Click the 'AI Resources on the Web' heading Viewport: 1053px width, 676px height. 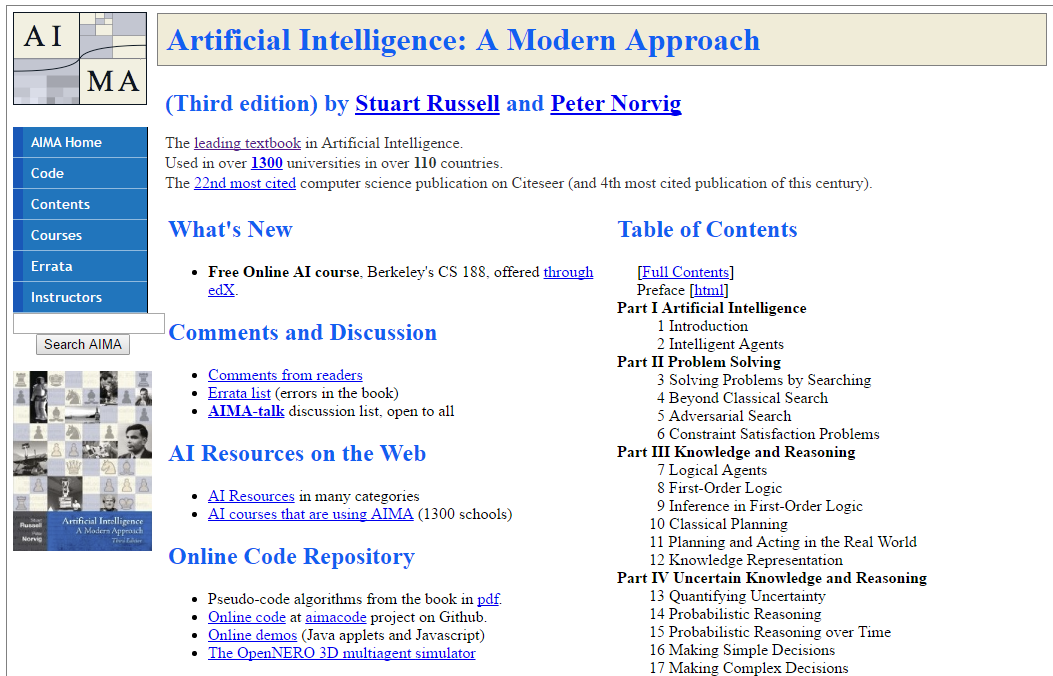click(x=297, y=453)
